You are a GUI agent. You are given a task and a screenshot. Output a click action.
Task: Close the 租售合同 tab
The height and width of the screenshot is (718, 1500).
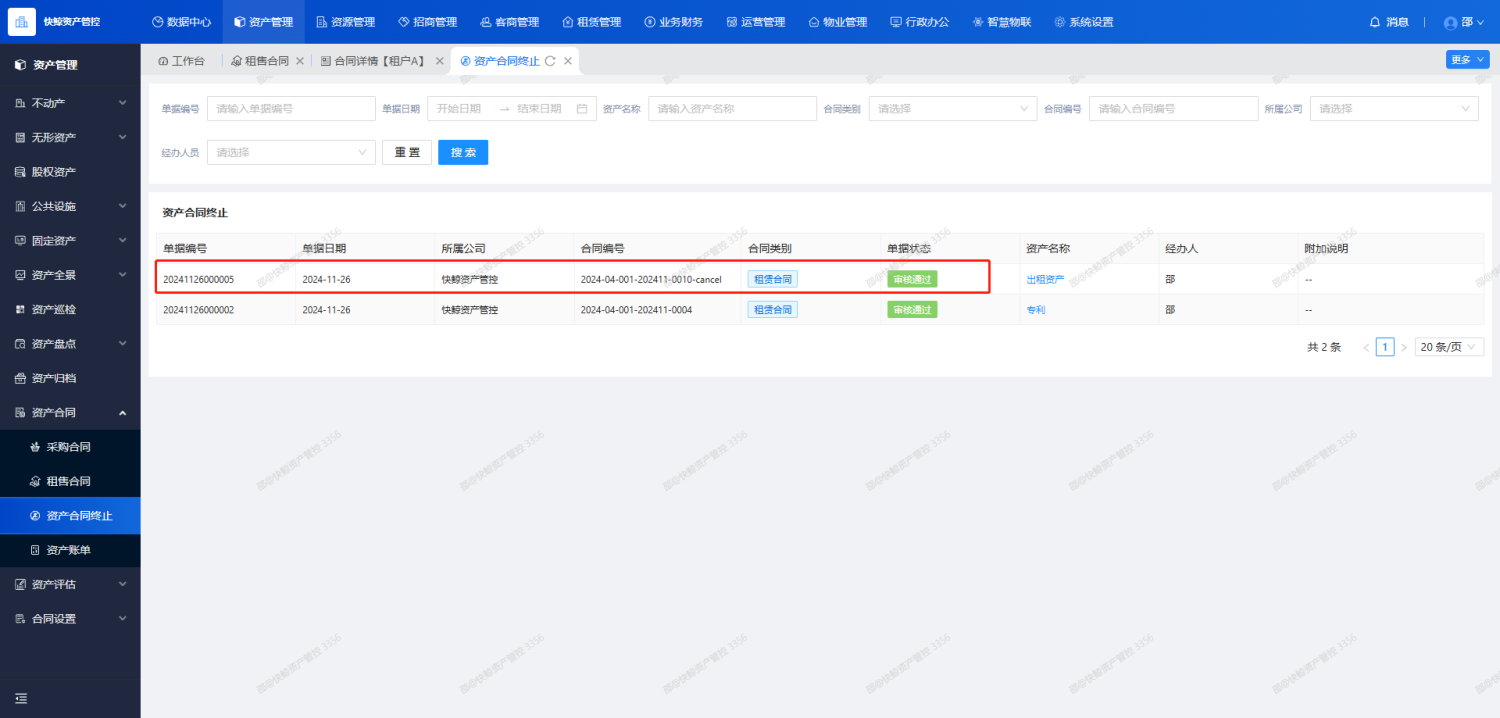(x=300, y=61)
